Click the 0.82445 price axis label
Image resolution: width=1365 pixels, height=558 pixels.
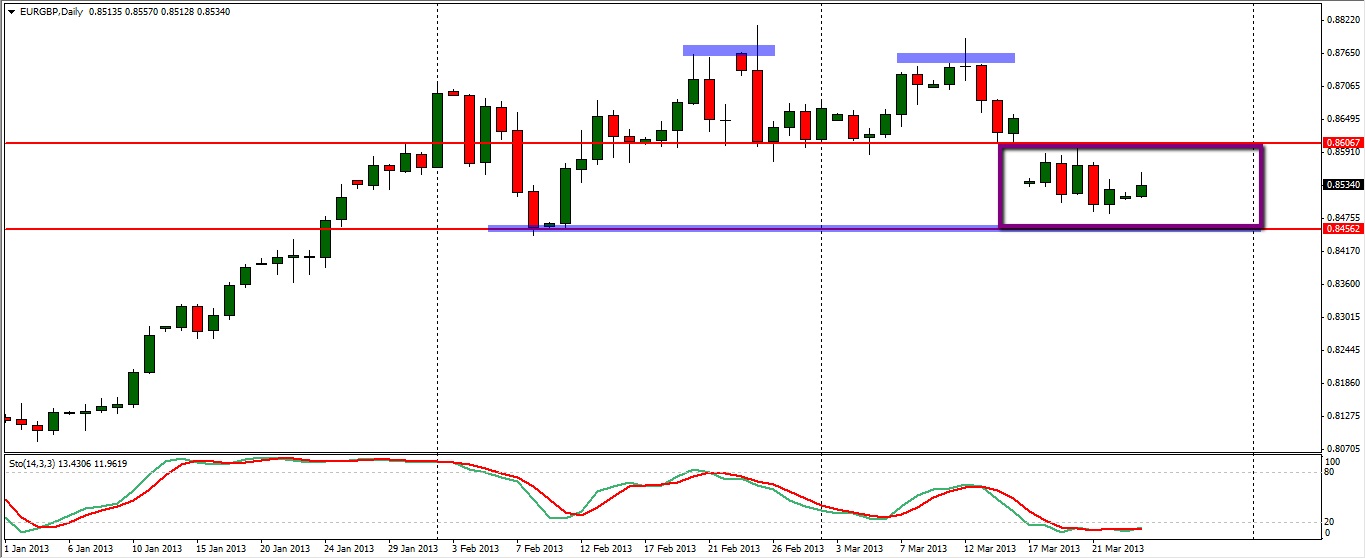[1341, 350]
